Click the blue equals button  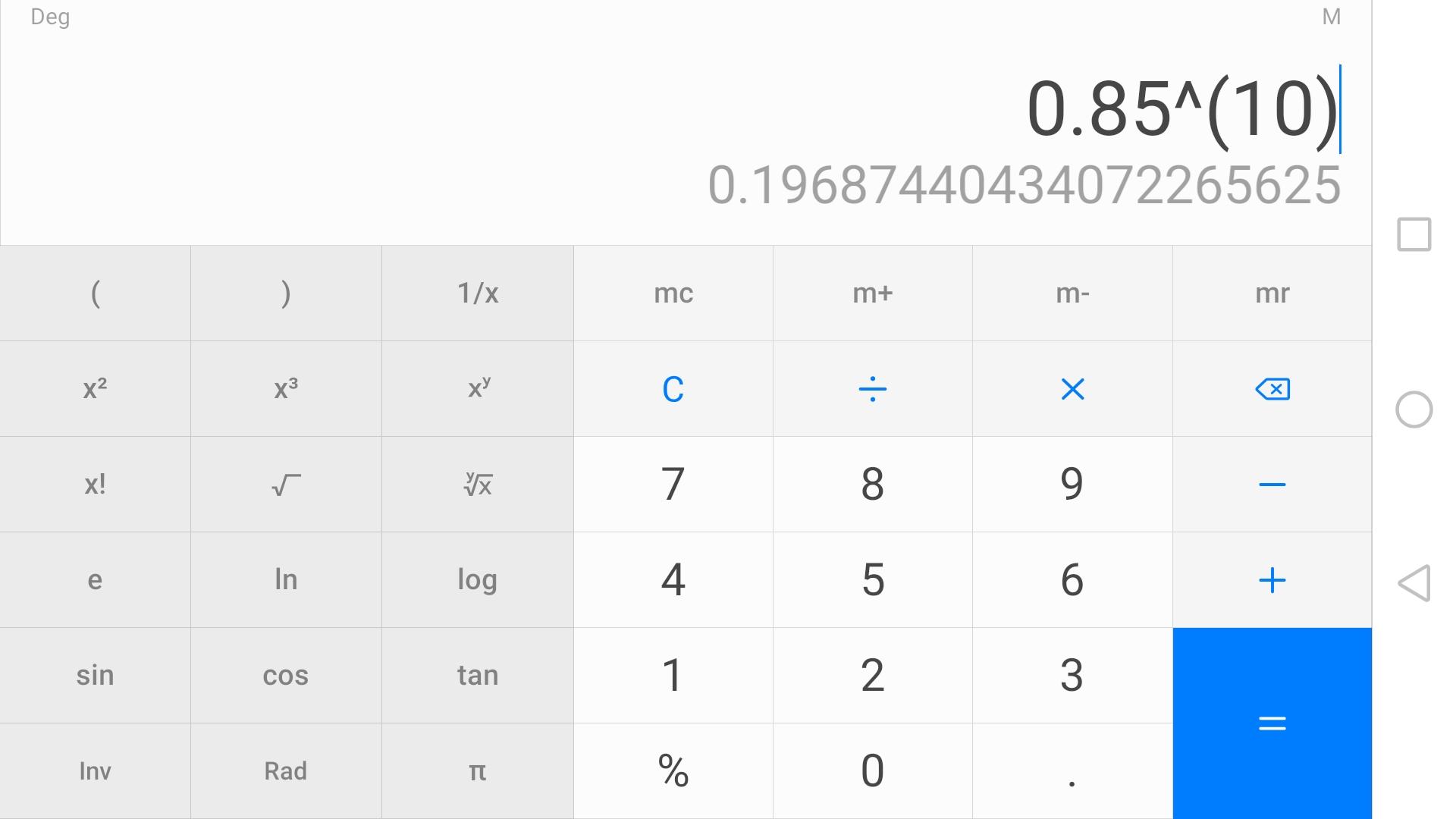pos(1272,723)
